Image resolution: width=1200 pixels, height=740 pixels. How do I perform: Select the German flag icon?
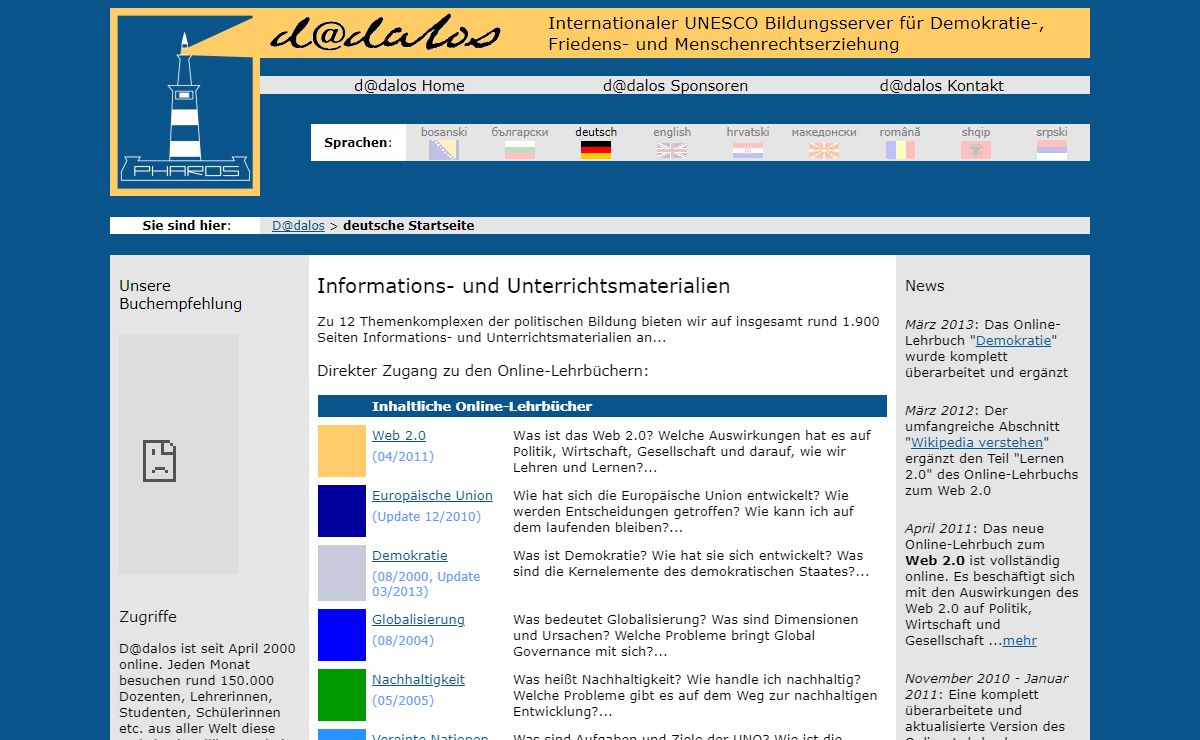click(x=596, y=151)
